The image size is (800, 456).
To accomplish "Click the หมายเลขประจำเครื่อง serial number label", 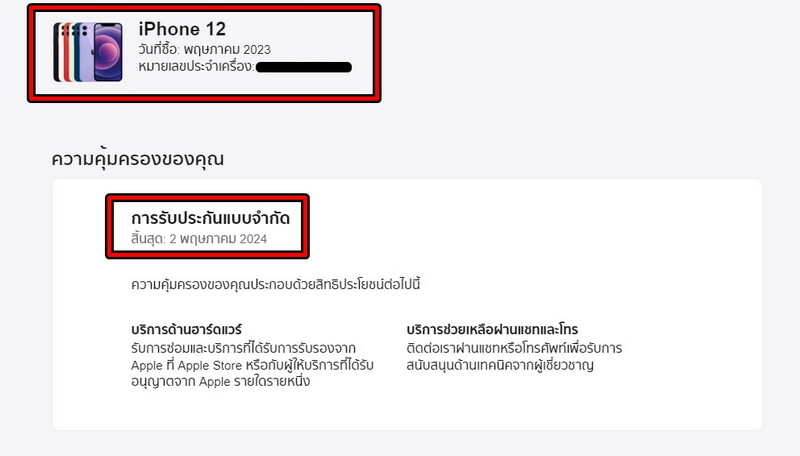I will coord(196,66).
